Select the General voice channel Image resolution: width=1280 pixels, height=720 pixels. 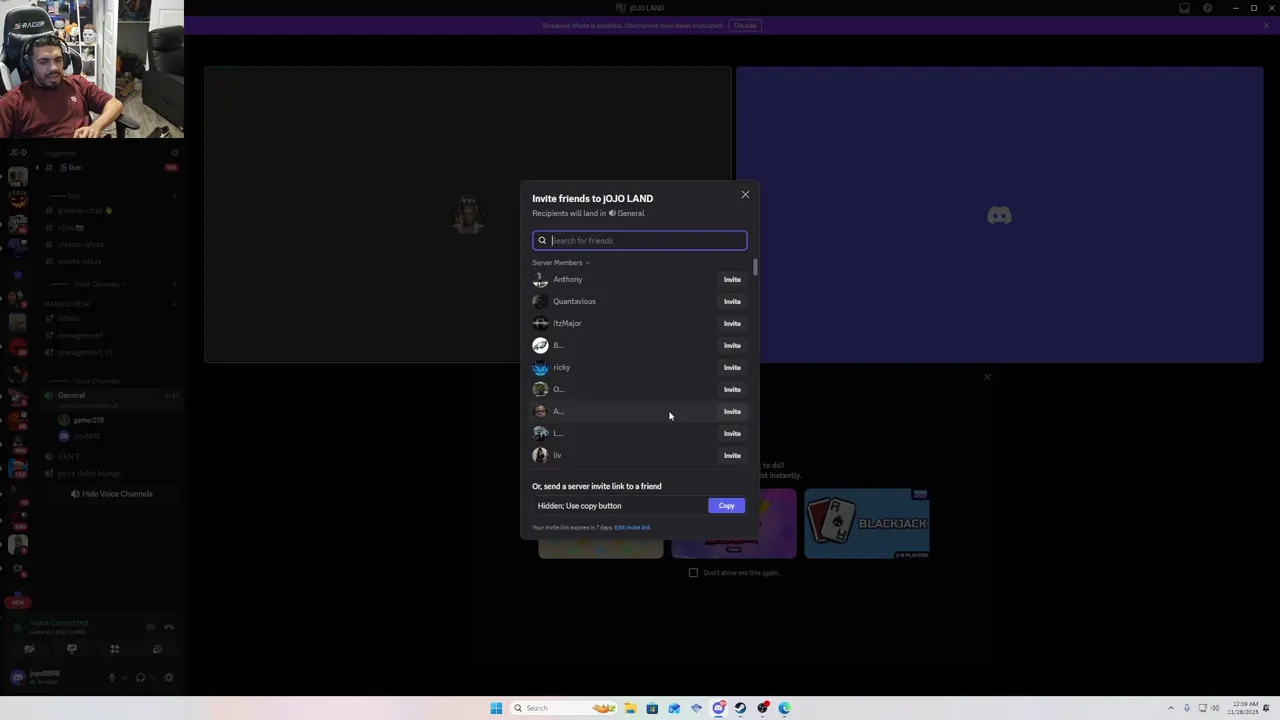click(x=110, y=396)
